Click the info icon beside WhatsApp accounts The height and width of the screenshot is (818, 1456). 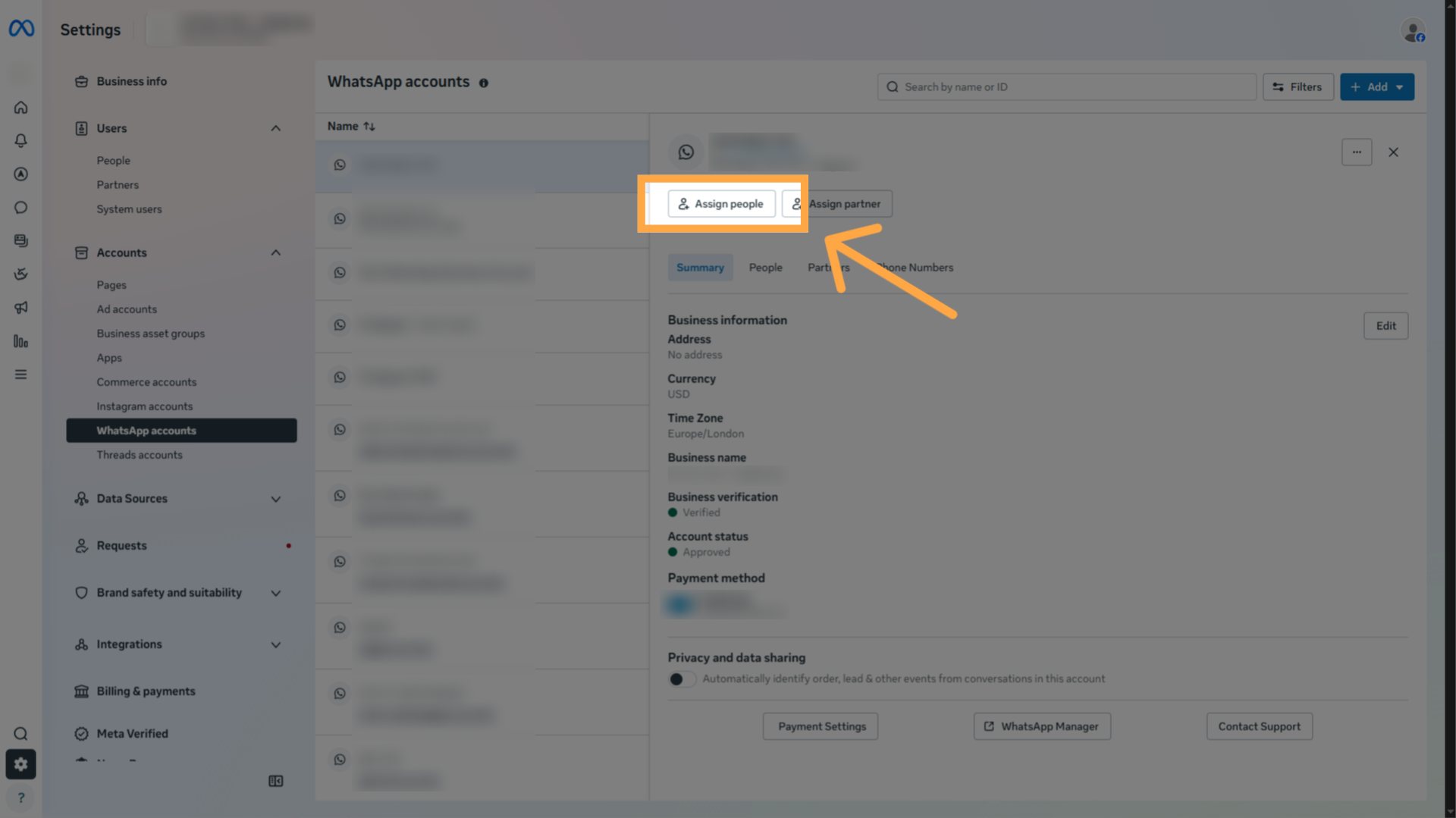click(x=484, y=83)
